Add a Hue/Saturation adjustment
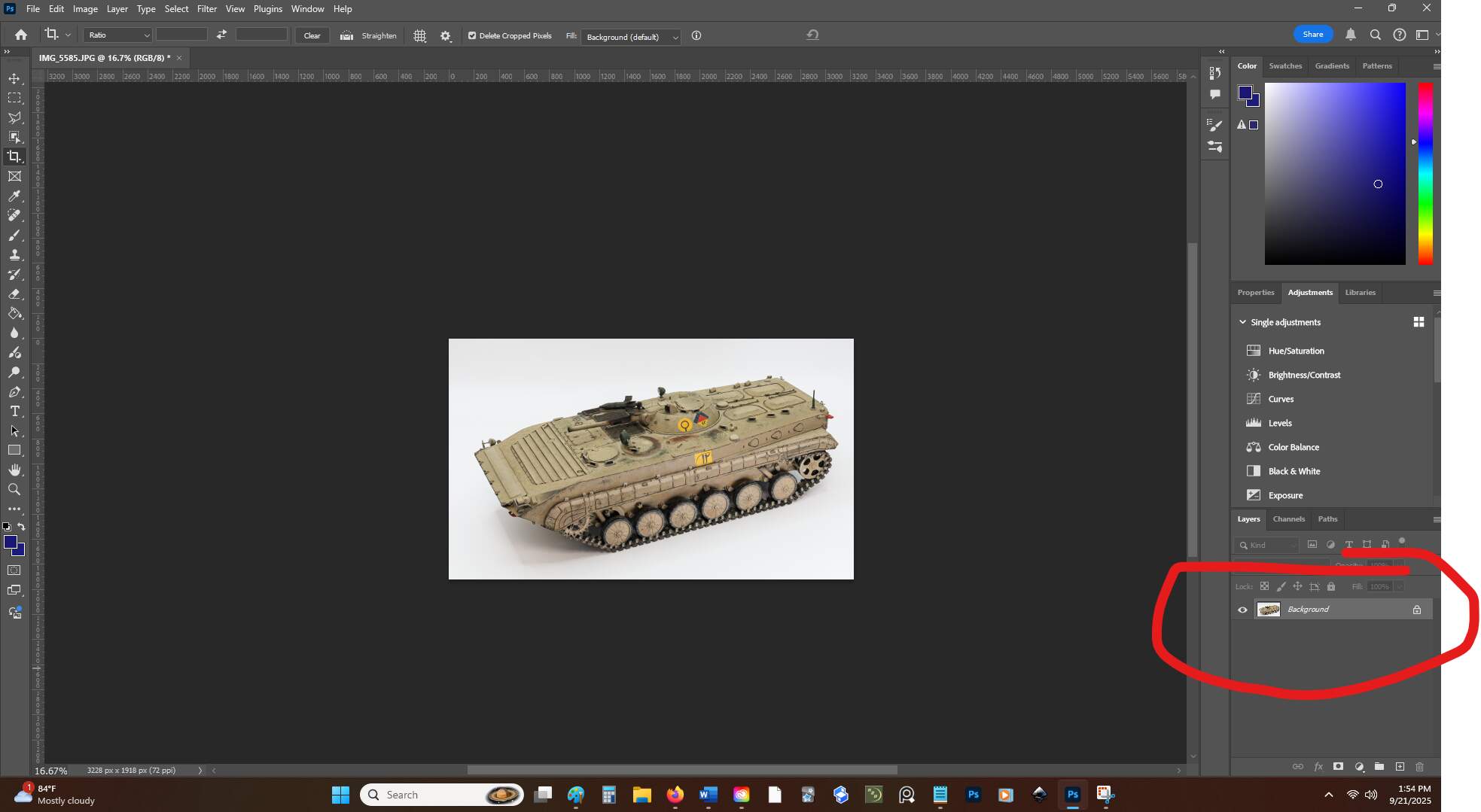Screen dimensions: 1481x812 [x=1295, y=351]
